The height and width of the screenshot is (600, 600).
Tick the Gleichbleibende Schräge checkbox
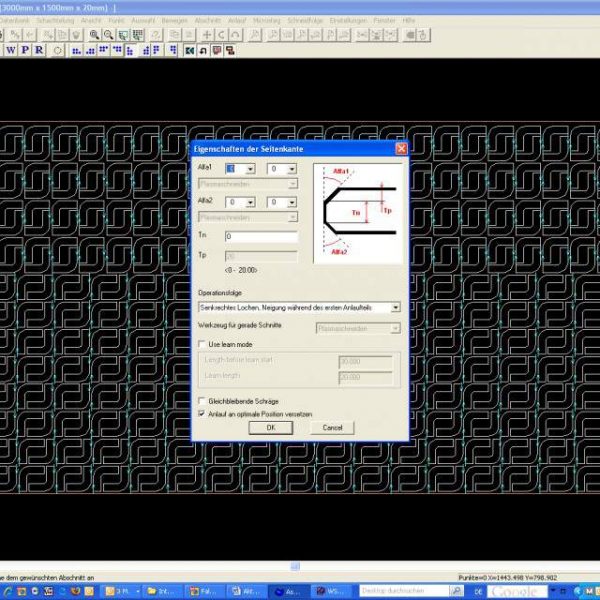[x=202, y=401]
